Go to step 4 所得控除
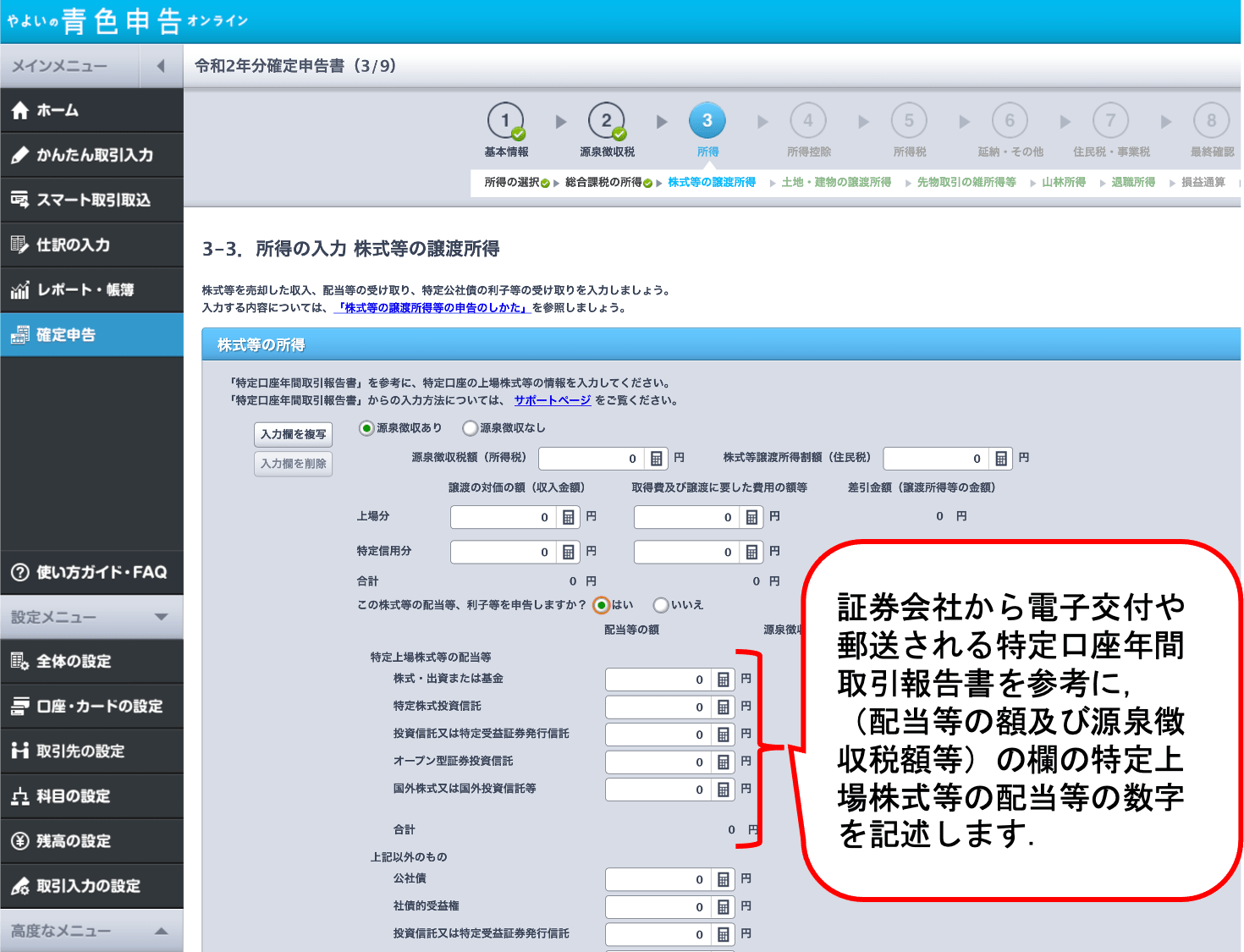1244x952 pixels. [808, 129]
